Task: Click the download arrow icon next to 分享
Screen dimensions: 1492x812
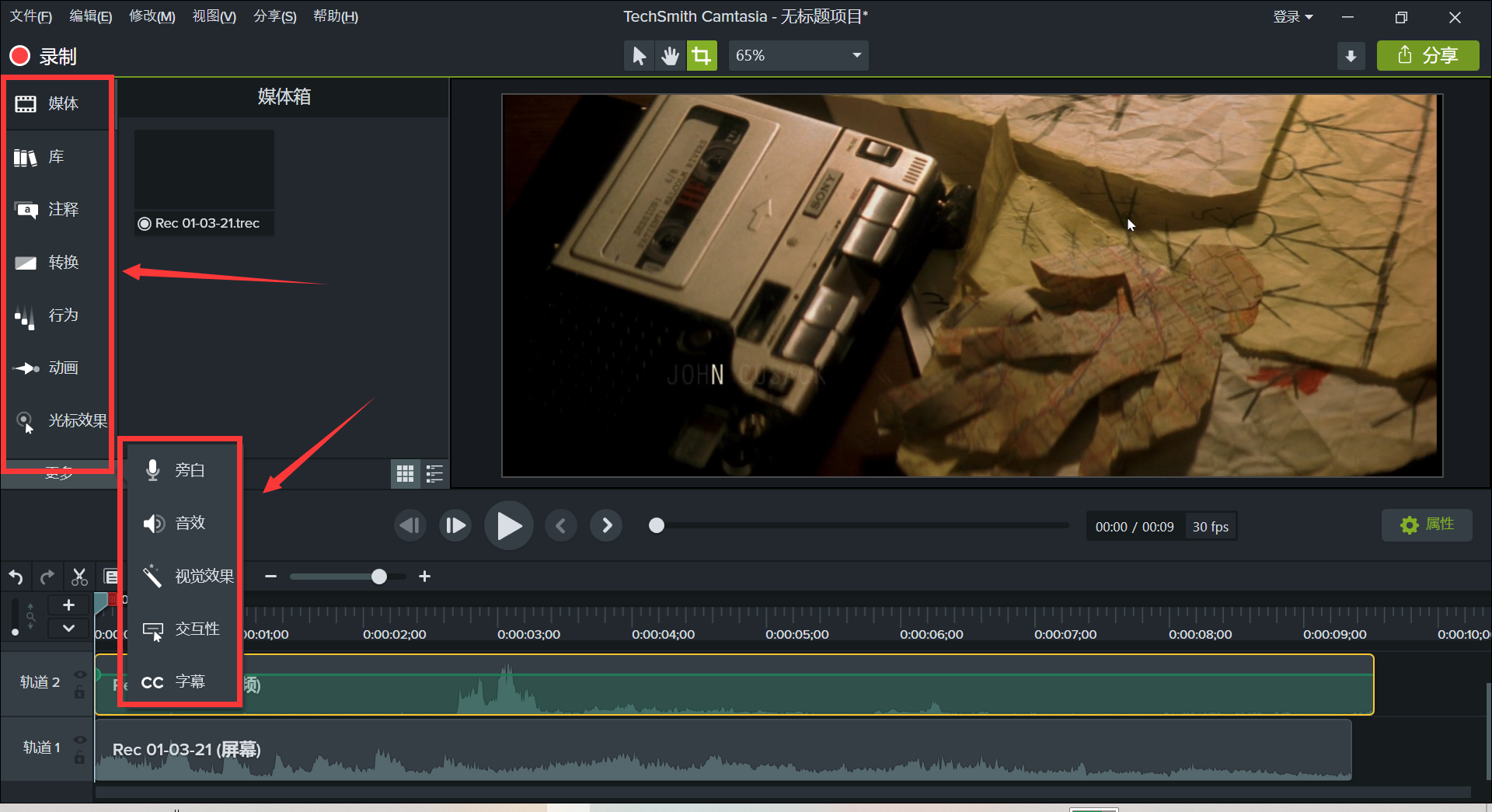Action: pos(1351,56)
